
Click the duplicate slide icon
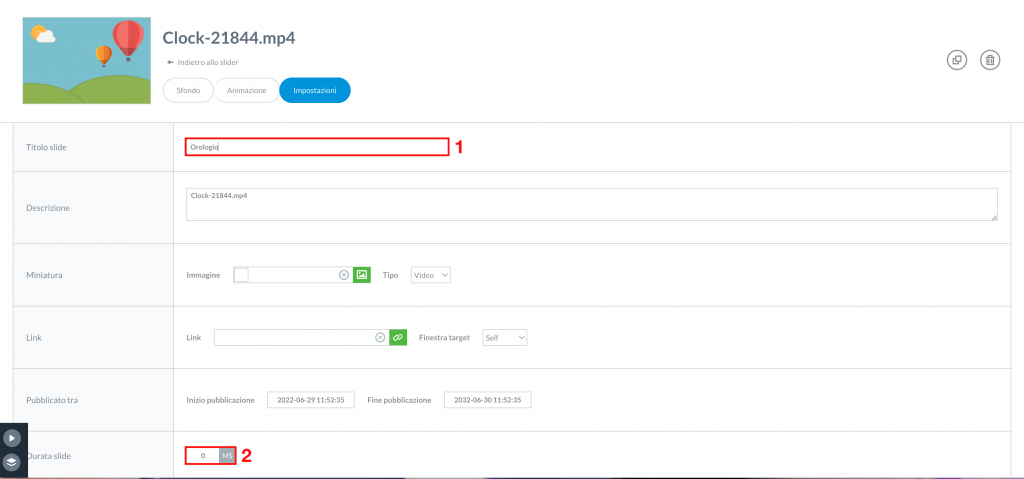click(x=957, y=60)
